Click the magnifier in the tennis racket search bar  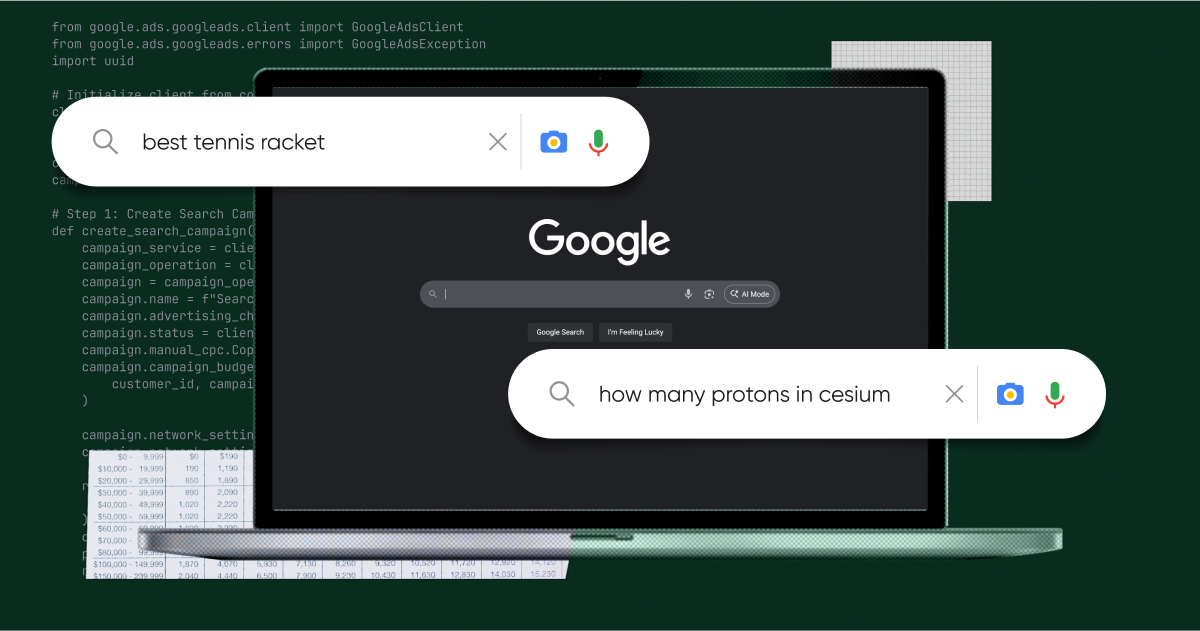pyautogui.click(x=105, y=141)
